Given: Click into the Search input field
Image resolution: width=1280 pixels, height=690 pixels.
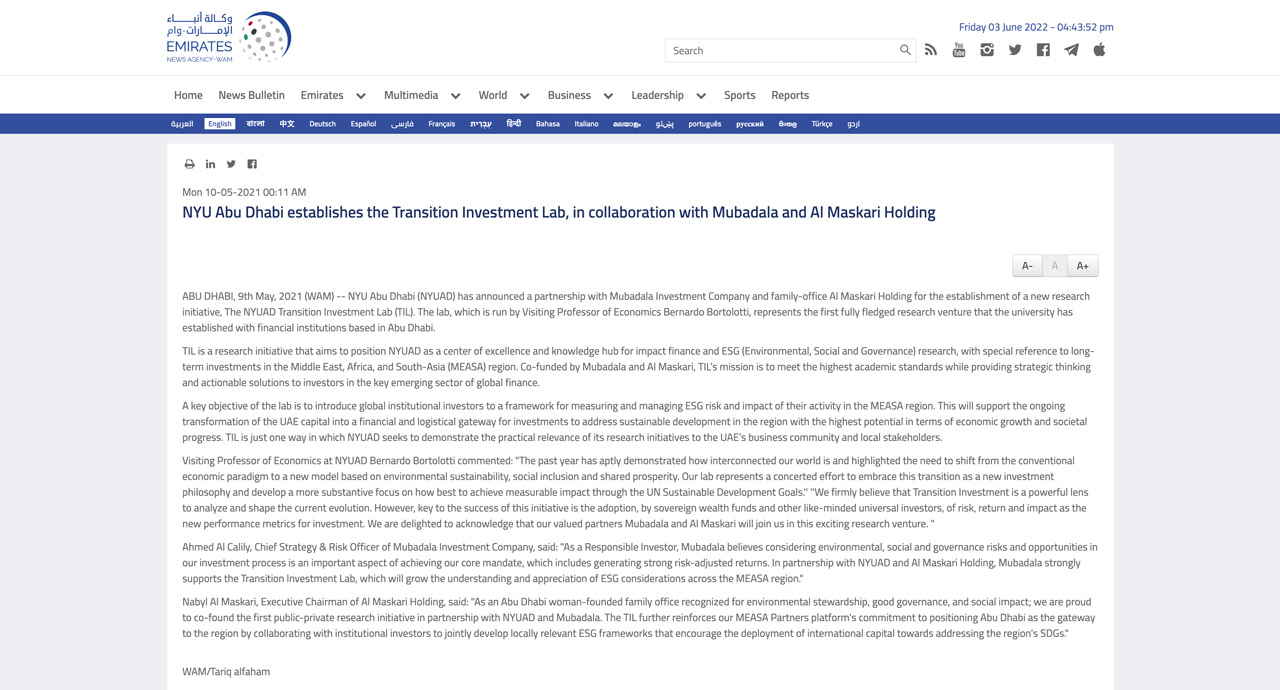Looking at the screenshot, I should pyautogui.click(x=780, y=50).
